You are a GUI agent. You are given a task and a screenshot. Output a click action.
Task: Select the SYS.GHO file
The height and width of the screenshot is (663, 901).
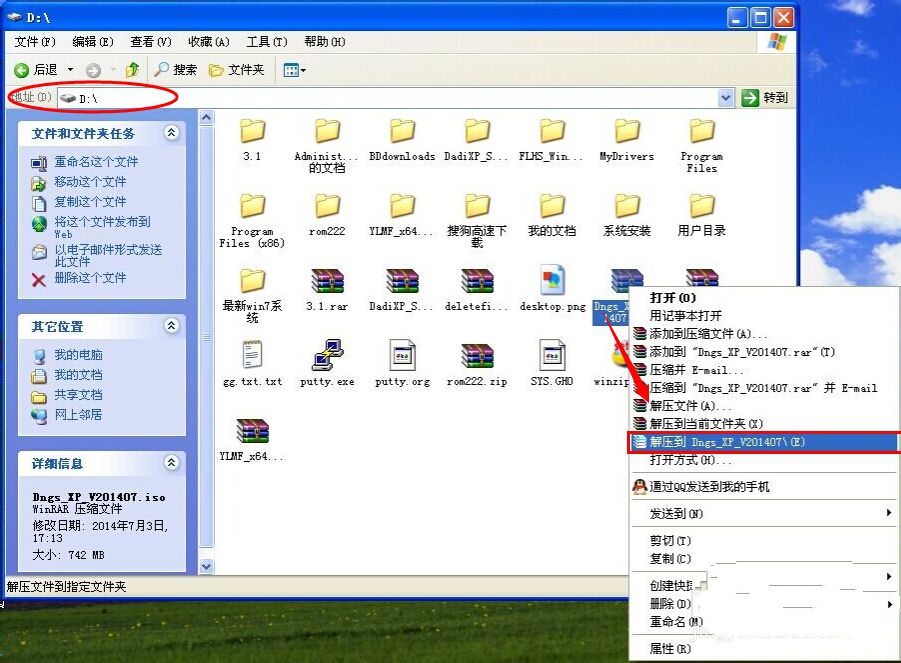tap(551, 357)
